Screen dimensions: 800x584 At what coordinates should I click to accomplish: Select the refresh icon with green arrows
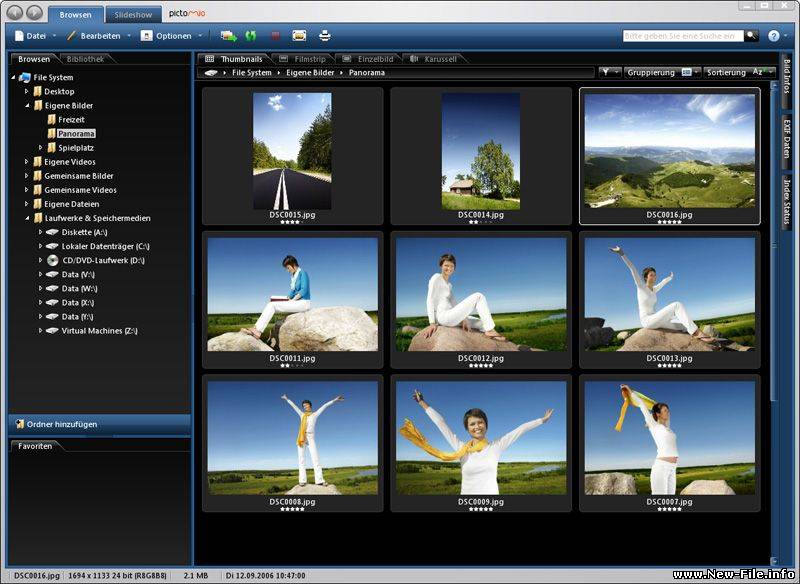click(250, 34)
